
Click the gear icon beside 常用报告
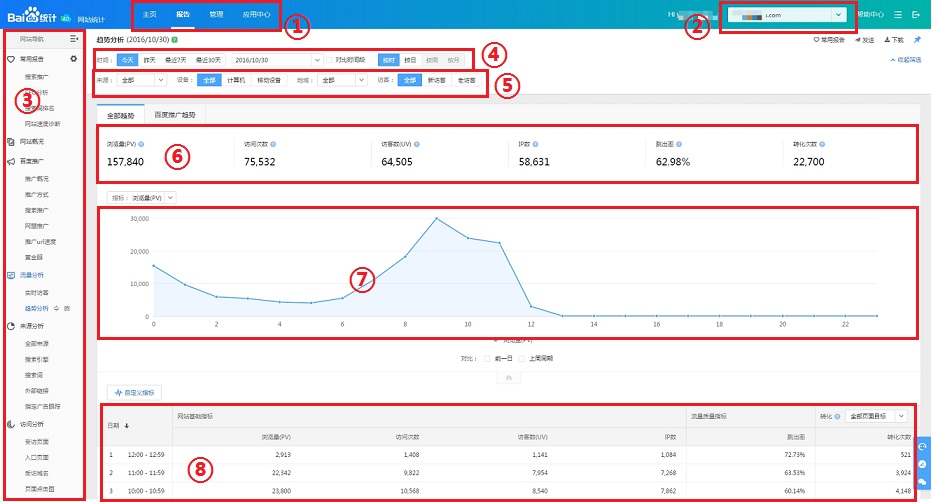(x=73, y=60)
